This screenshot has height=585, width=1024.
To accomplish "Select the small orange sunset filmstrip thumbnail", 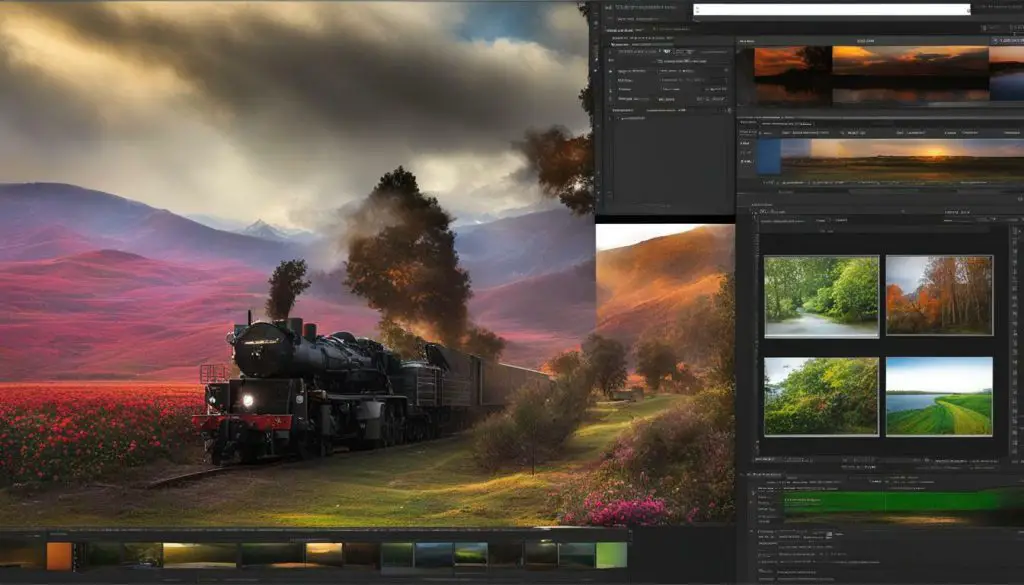I will [x=323, y=554].
